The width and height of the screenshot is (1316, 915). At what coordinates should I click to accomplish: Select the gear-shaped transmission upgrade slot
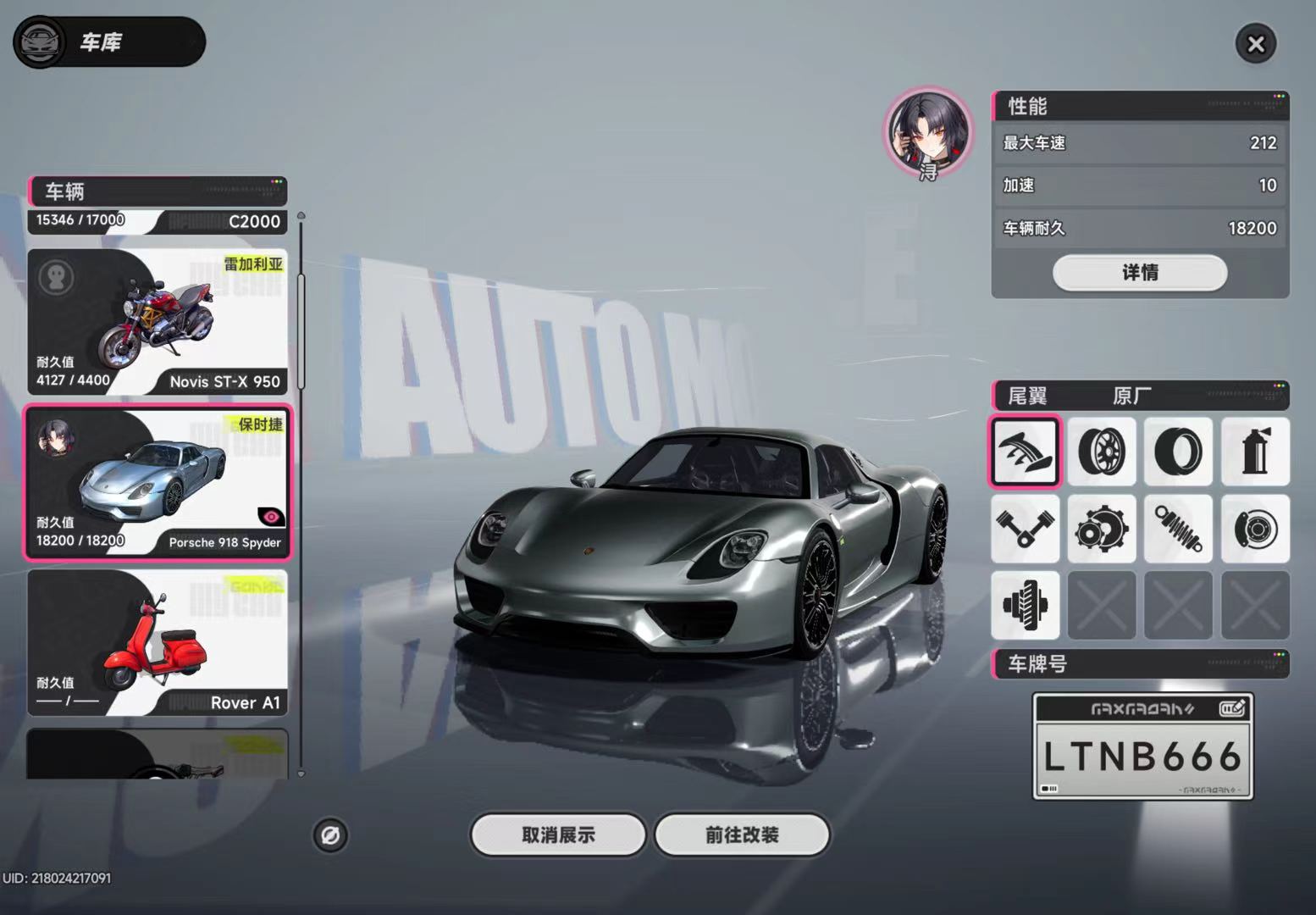(1102, 529)
